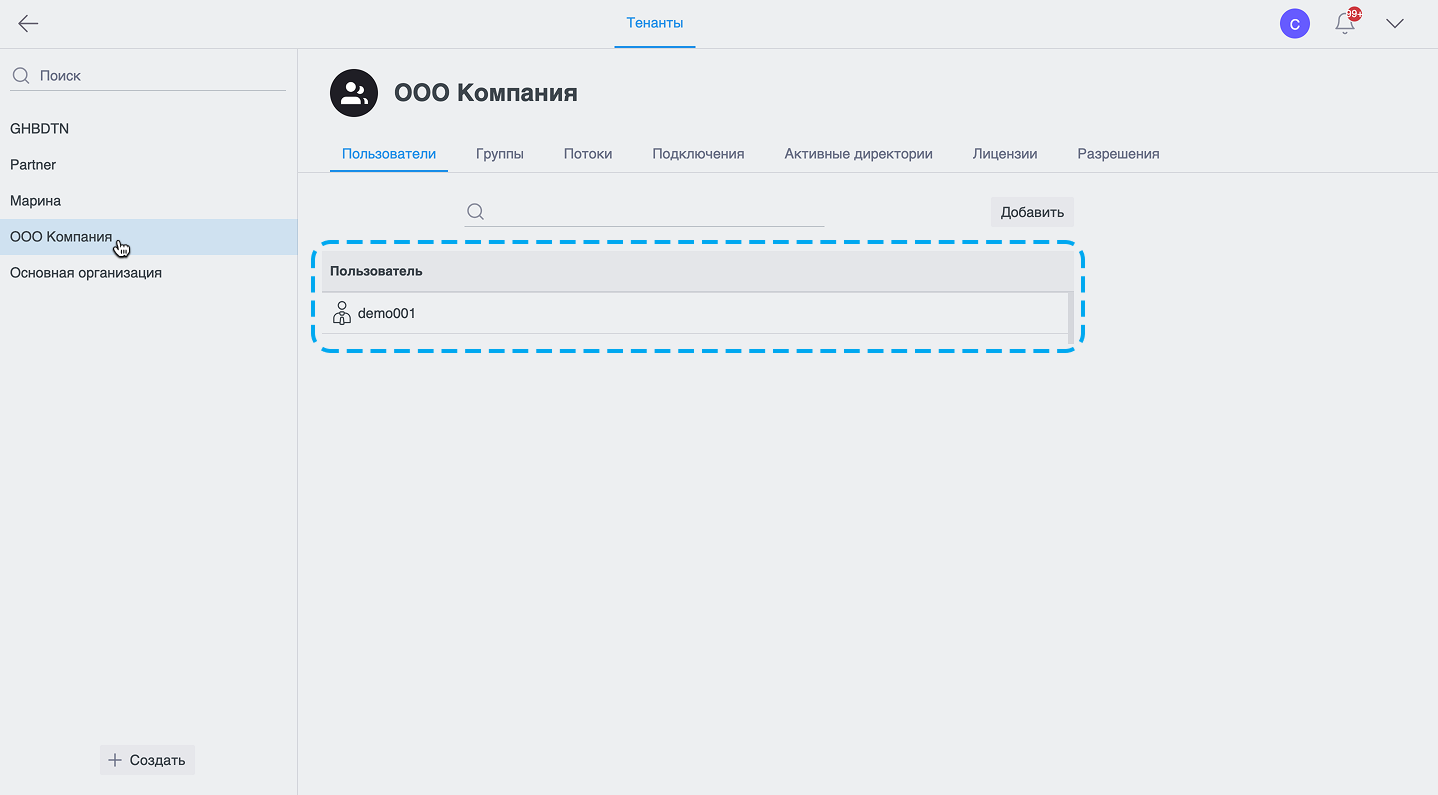1438x795 pixels.
Task: Click the ООО Компания group avatar icon
Action: coord(354,94)
